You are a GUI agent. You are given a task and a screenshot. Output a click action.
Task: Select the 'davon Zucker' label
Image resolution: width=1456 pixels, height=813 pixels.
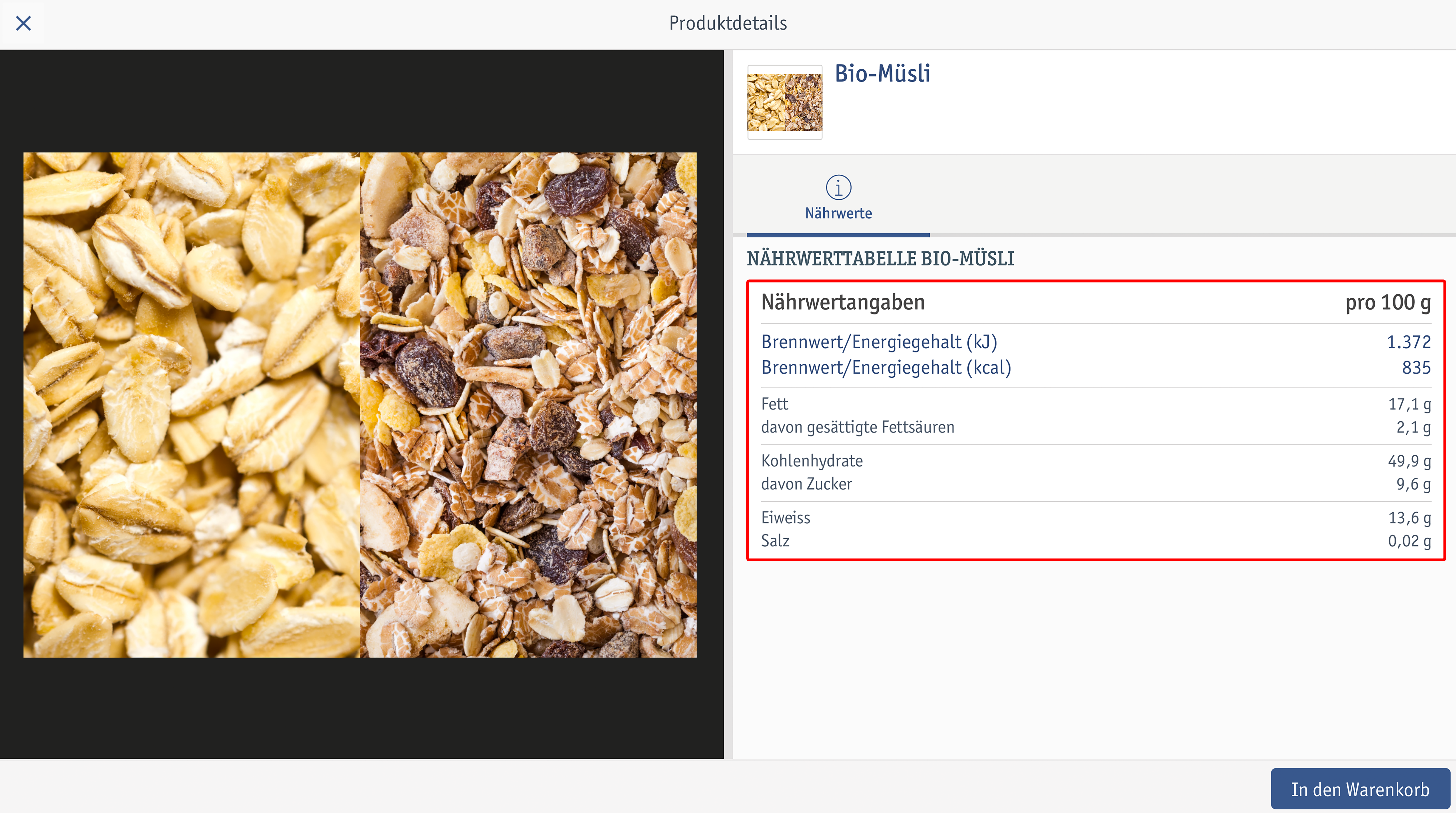click(x=807, y=484)
